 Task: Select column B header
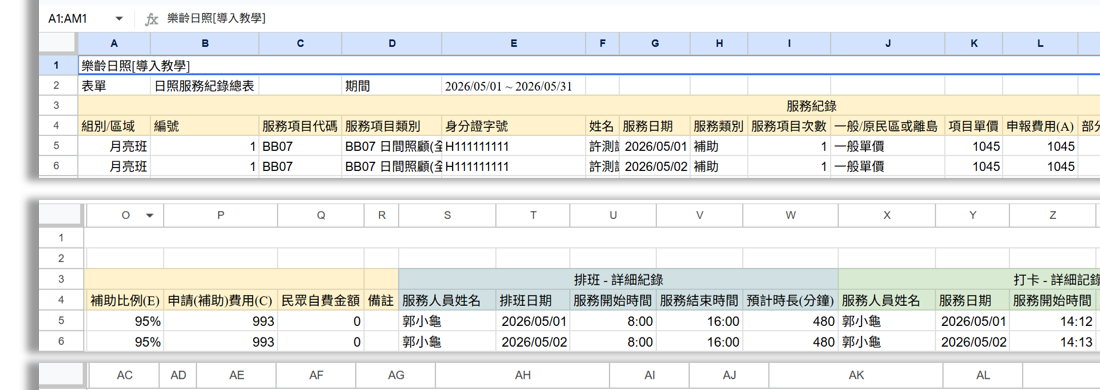(205, 43)
